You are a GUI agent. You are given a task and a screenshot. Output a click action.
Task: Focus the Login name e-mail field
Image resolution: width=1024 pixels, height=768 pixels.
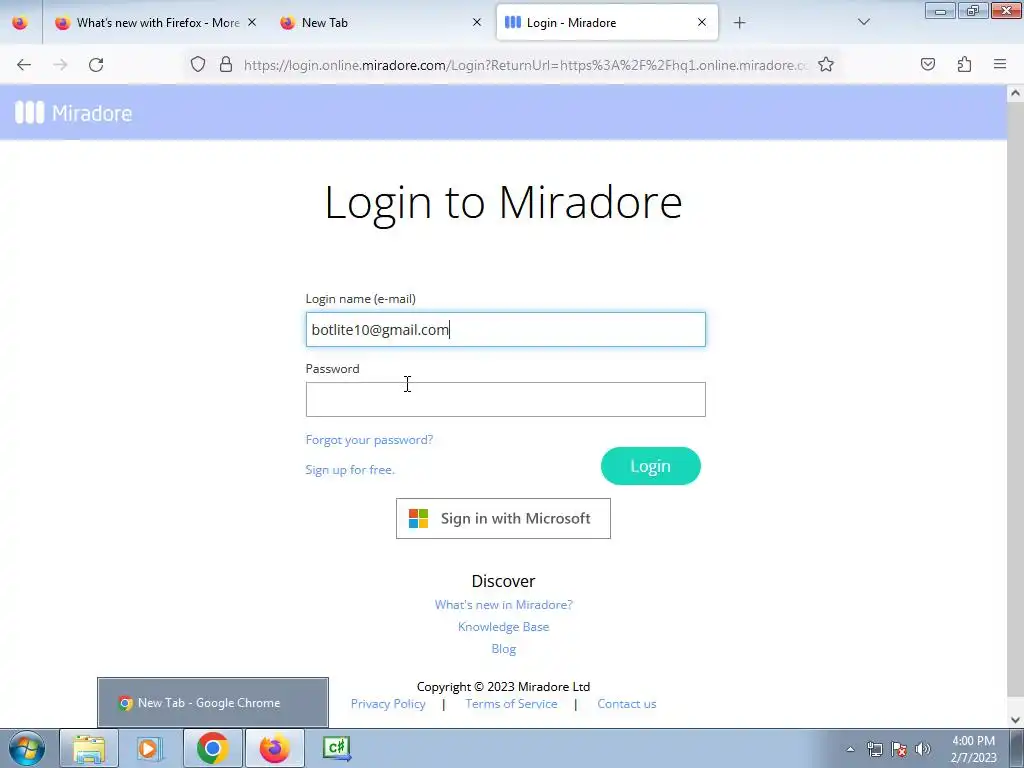tap(505, 329)
